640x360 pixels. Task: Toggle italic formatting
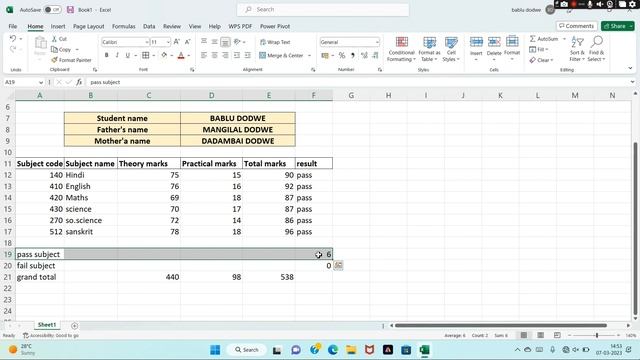[117, 55]
